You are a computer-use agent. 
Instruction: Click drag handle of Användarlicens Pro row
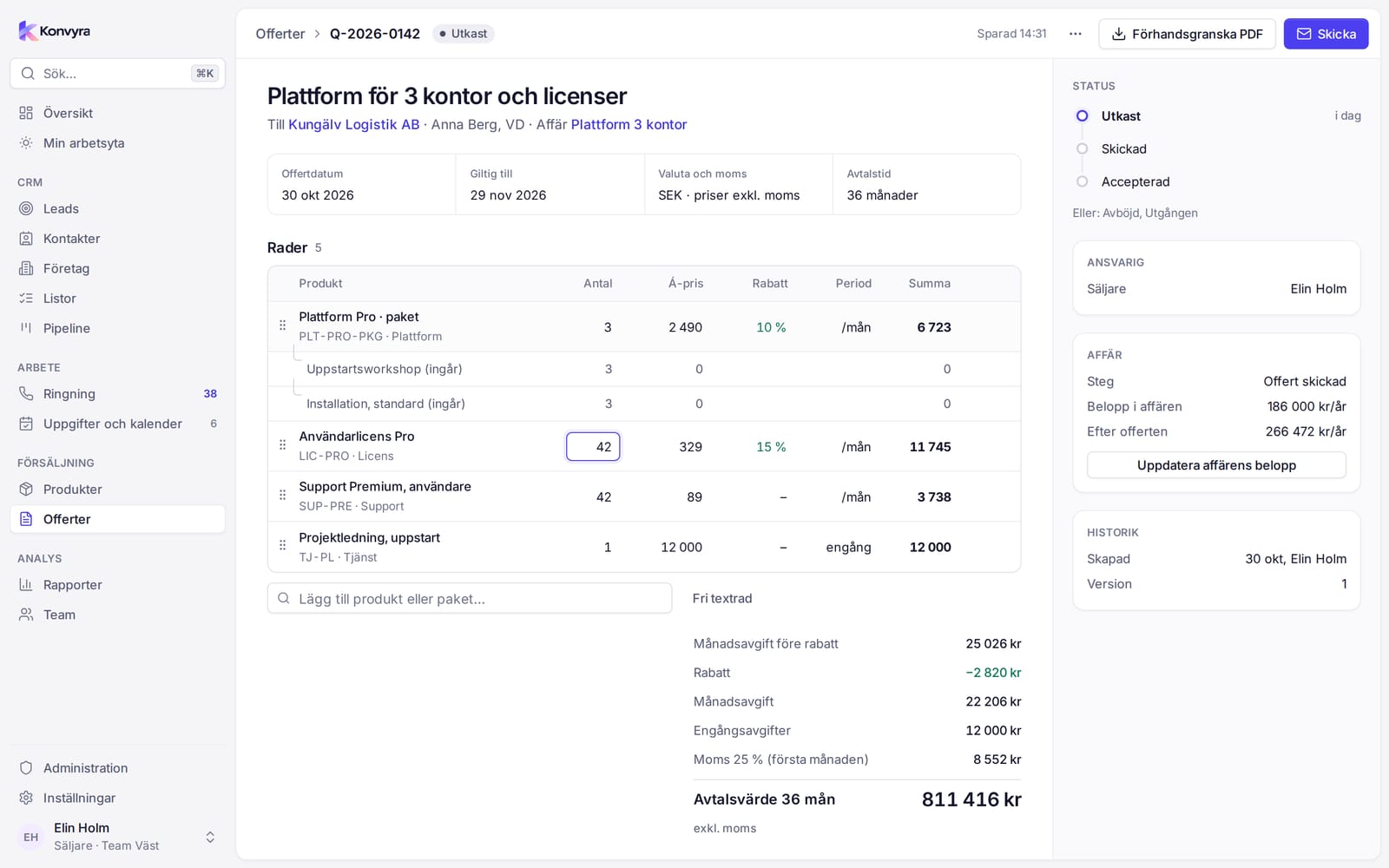click(x=282, y=445)
